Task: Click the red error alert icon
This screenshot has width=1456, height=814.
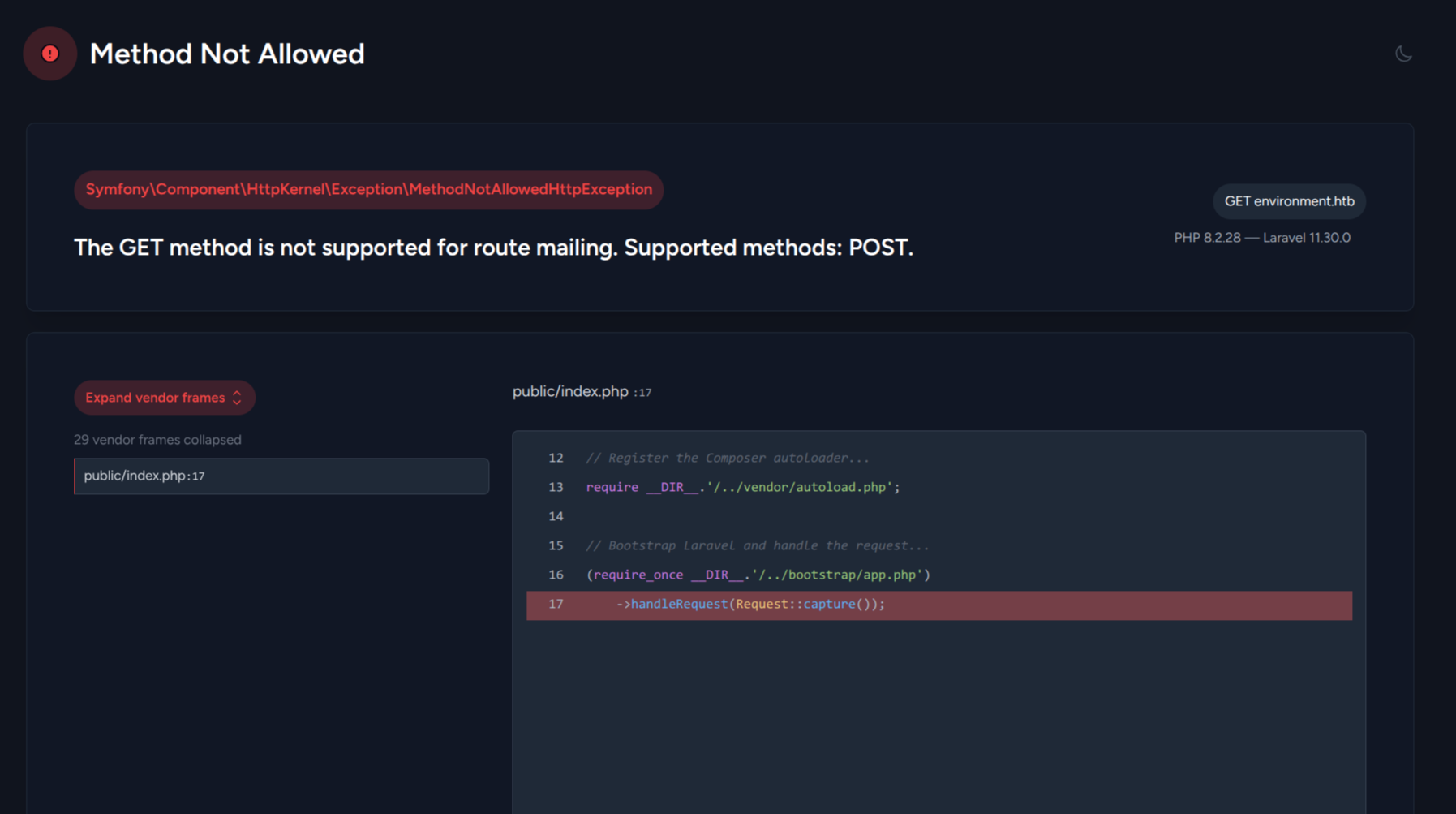Action: (x=50, y=54)
